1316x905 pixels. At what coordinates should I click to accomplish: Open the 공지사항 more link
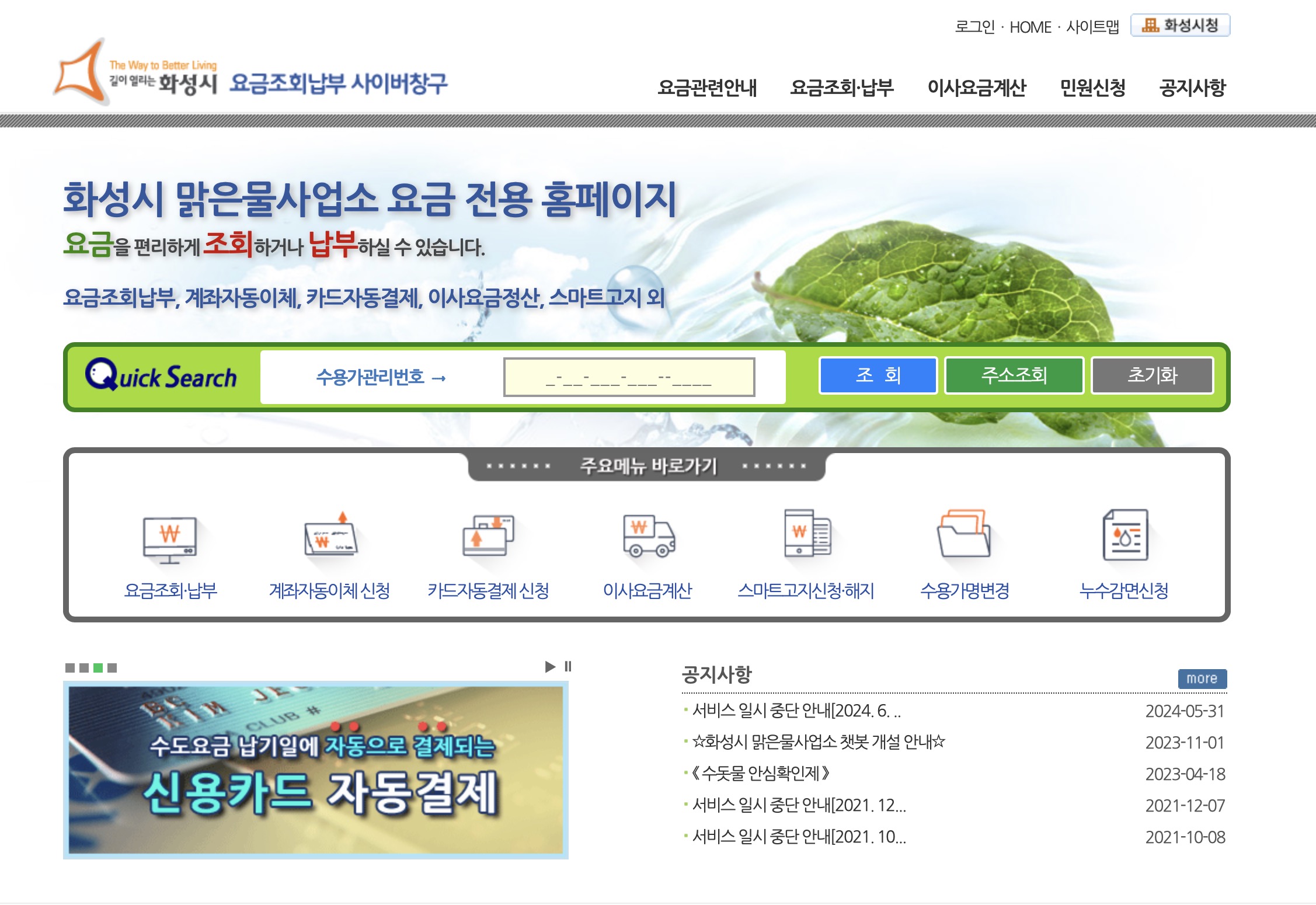1202,678
